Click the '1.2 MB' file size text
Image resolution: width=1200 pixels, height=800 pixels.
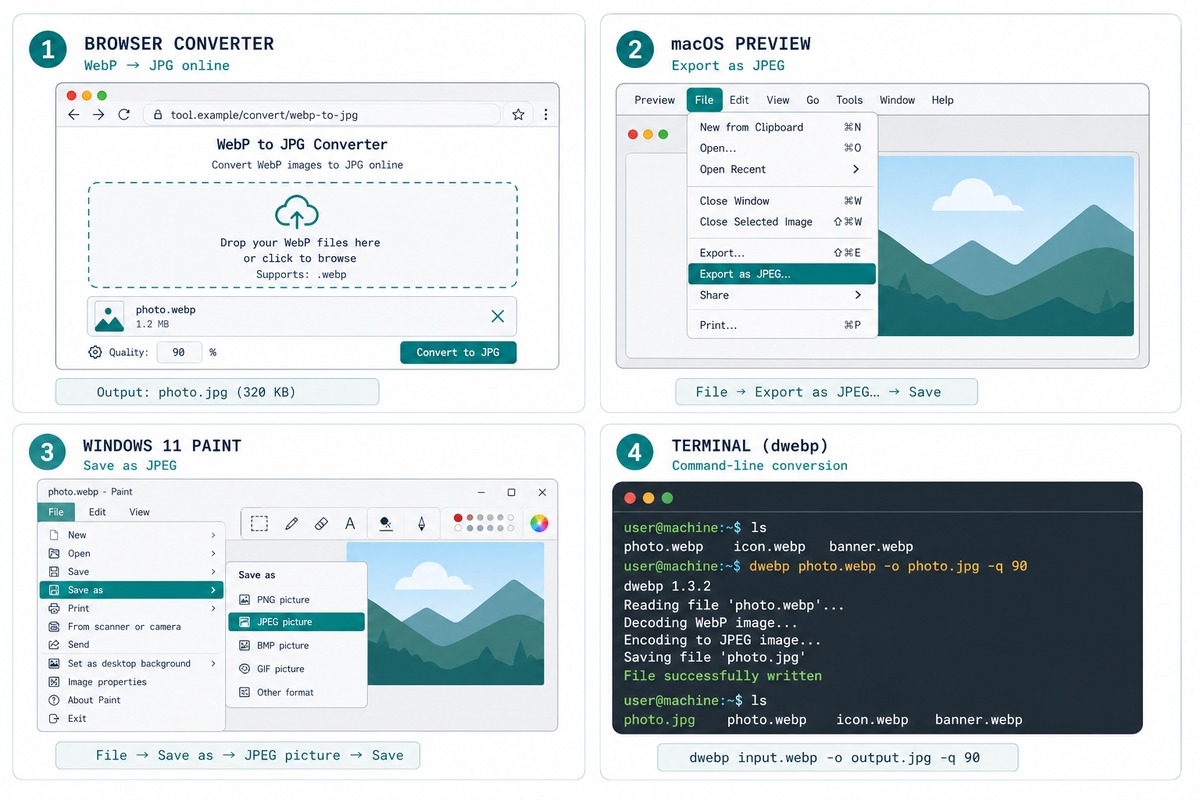tap(152, 324)
